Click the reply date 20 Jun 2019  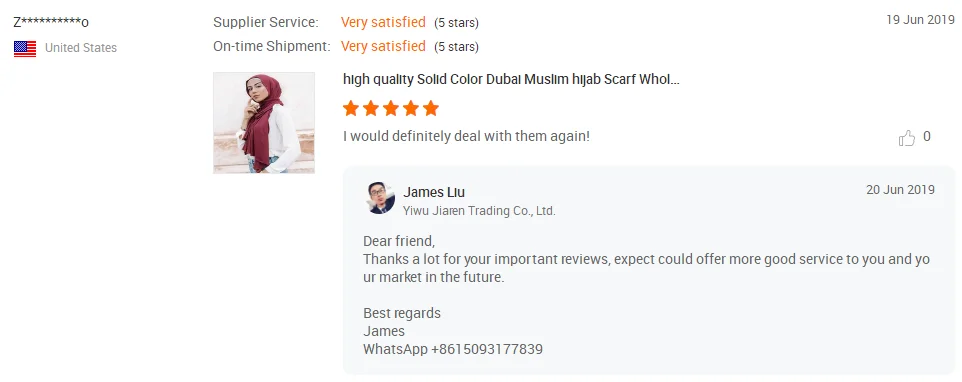(x=901, y=189)
